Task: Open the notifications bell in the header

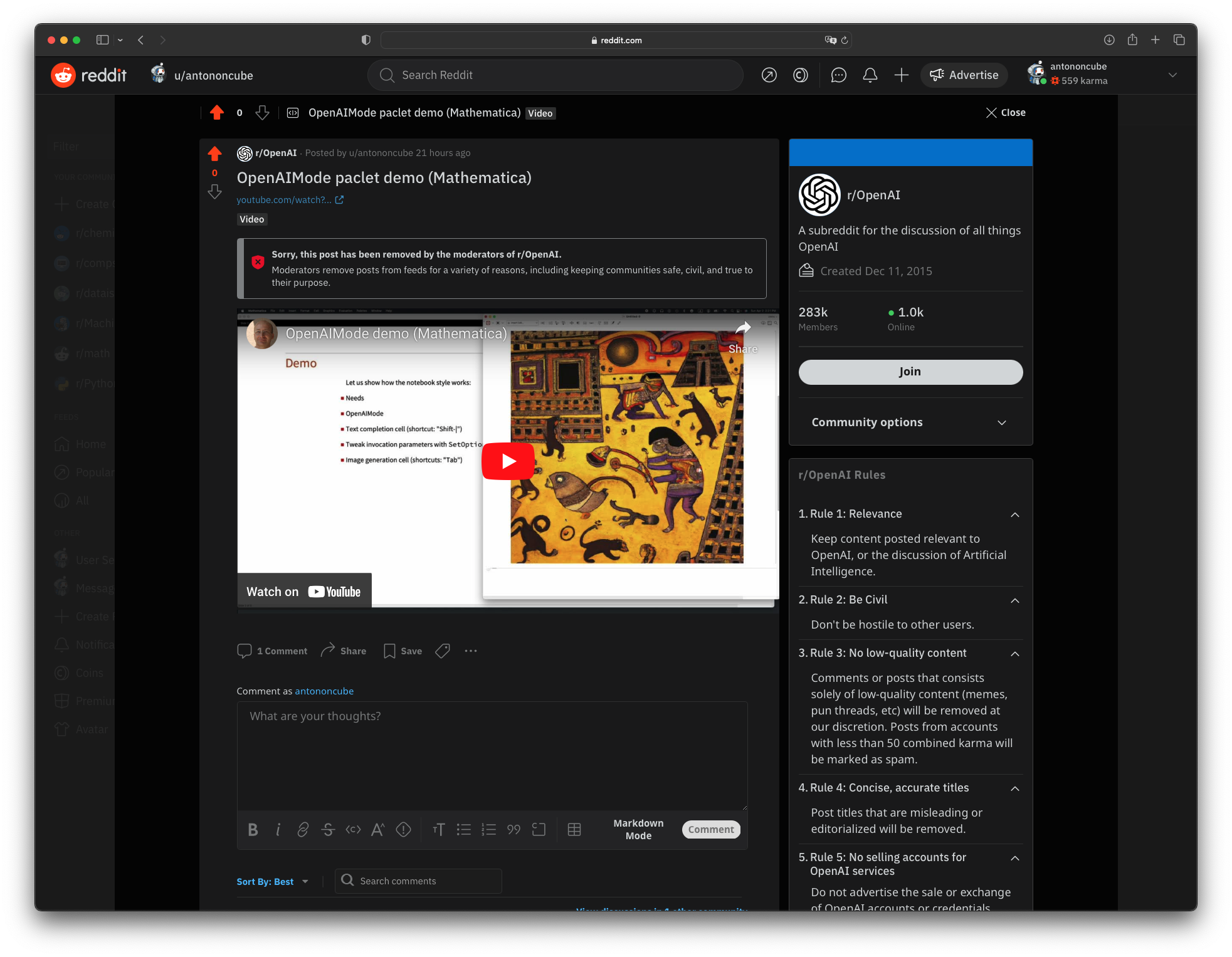Action: (x=870, y=75)
